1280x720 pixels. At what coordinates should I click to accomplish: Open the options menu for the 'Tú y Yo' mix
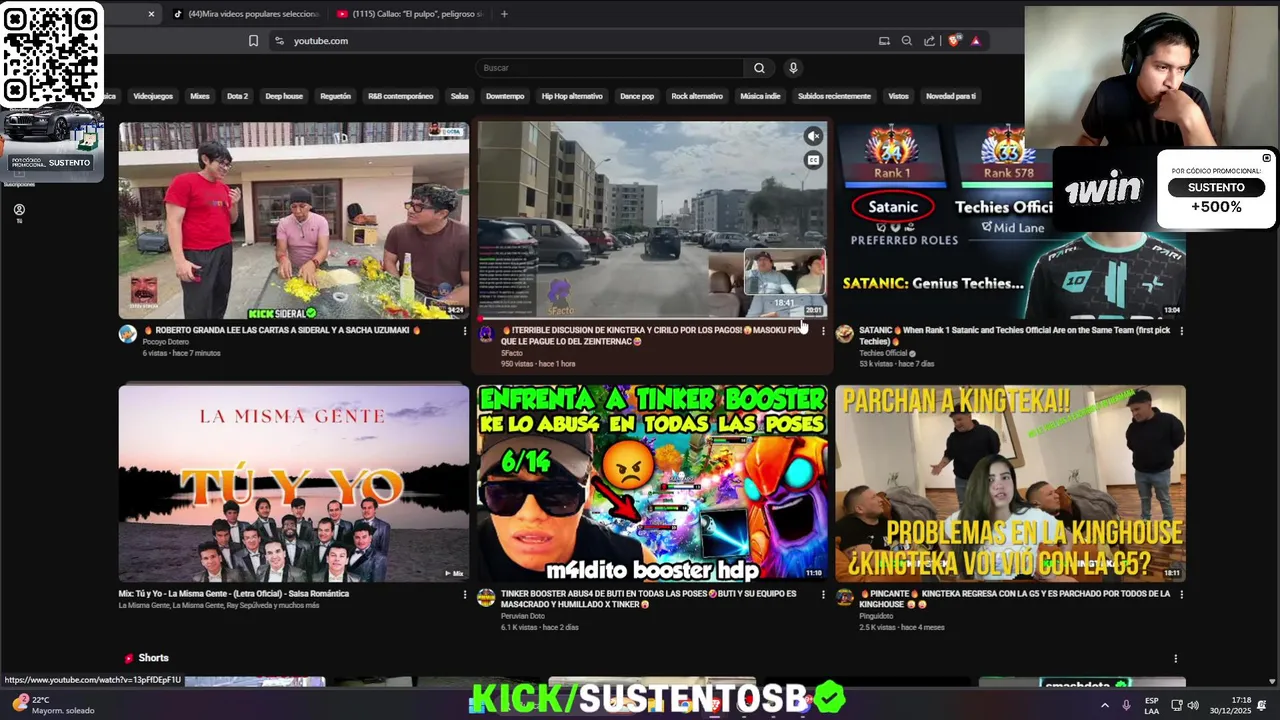(x=465, y=595)
